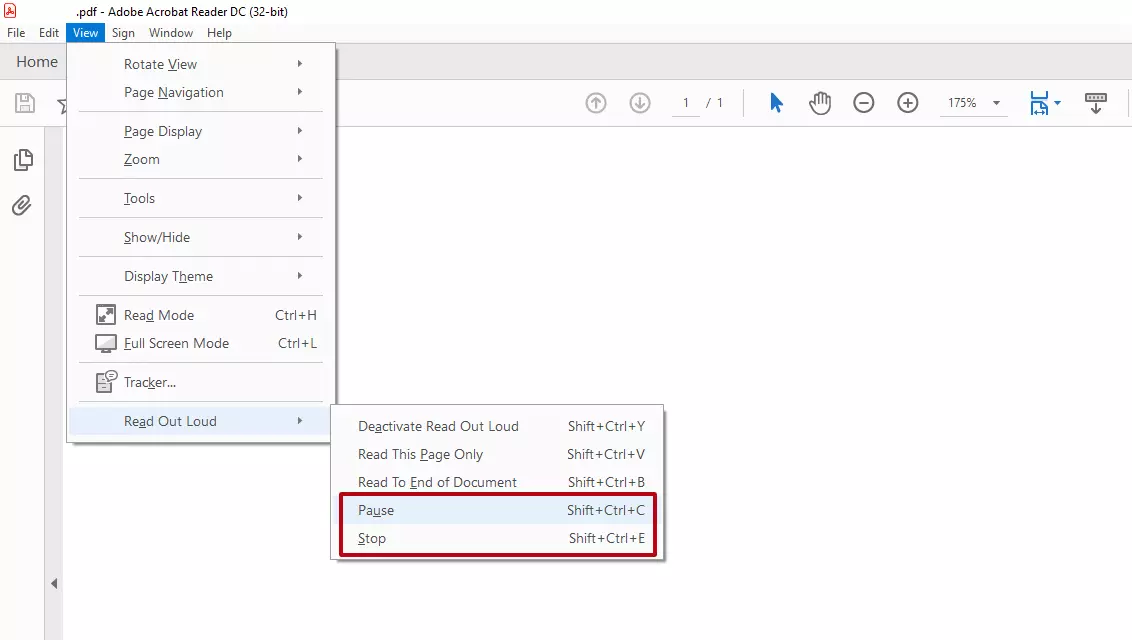Image resolution: width=1132 pixels, height=640 pixels.
Task: Click the scrolling mode toolbar icon
Action: (x=1096, y=103)
